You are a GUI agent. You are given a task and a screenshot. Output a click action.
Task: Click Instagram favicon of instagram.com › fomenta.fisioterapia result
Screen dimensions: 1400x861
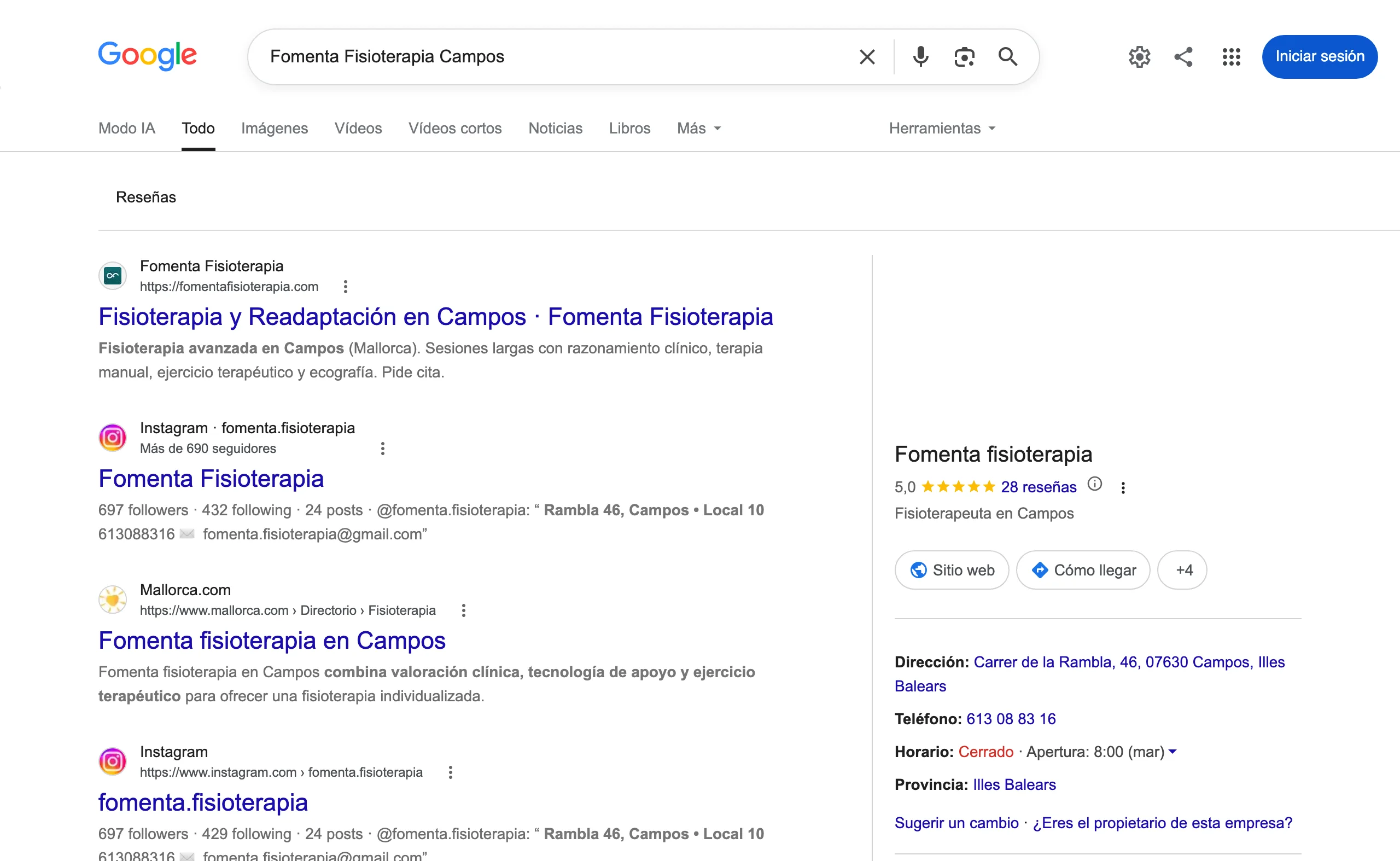(113, 761)
